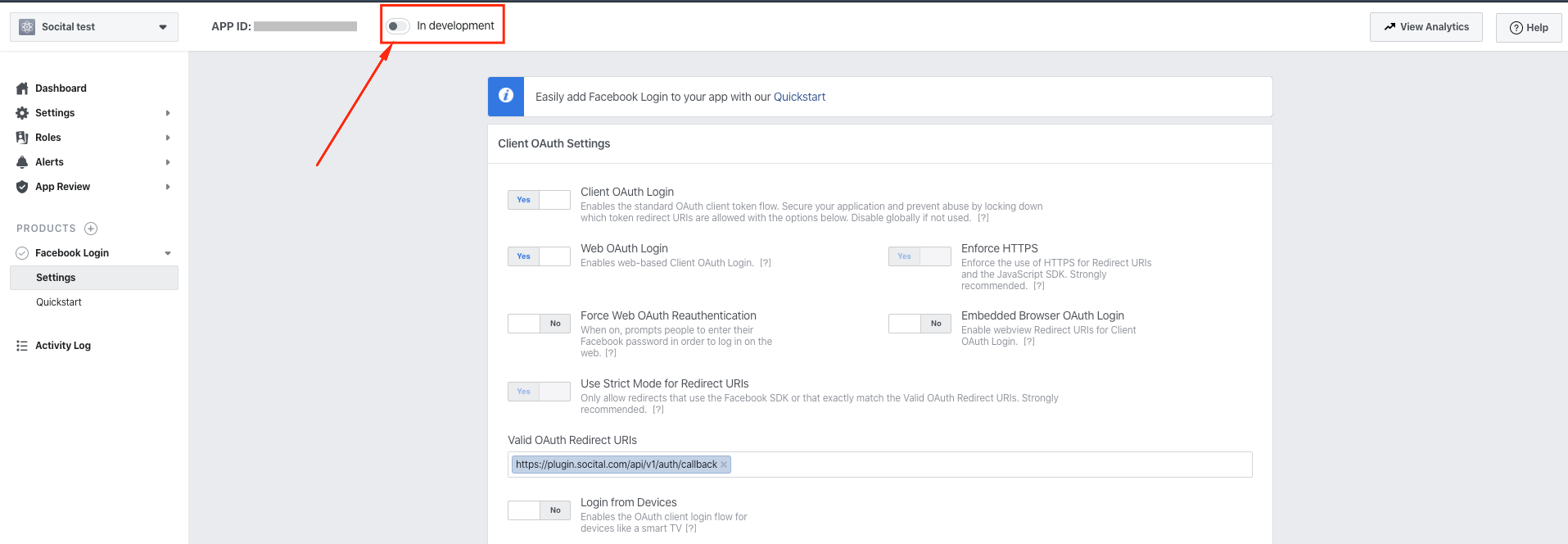Open the Alerts menu item

pos(49,162)
